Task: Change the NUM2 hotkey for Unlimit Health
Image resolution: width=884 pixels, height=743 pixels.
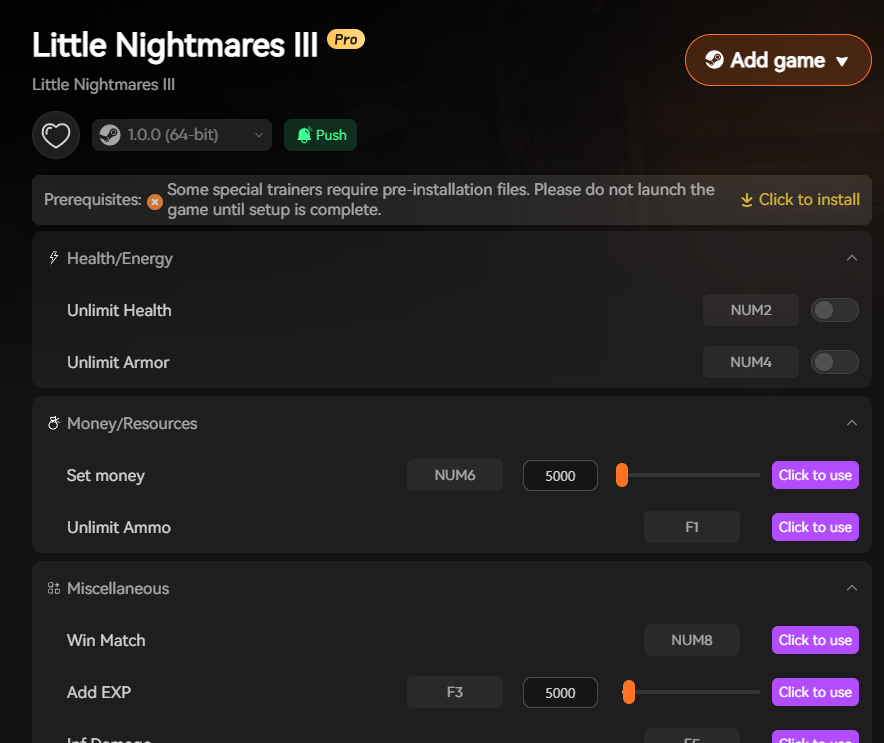Action: tap(751, 310)
